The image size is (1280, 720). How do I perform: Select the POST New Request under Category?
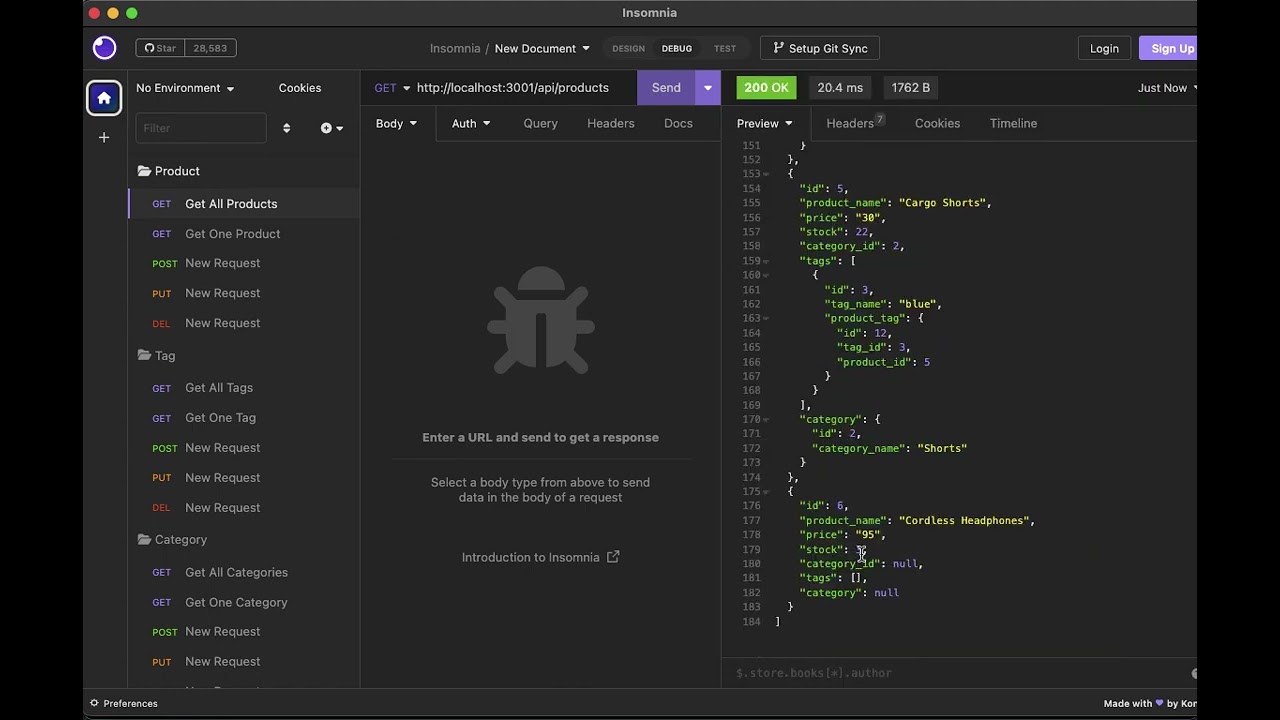[244, 632]
